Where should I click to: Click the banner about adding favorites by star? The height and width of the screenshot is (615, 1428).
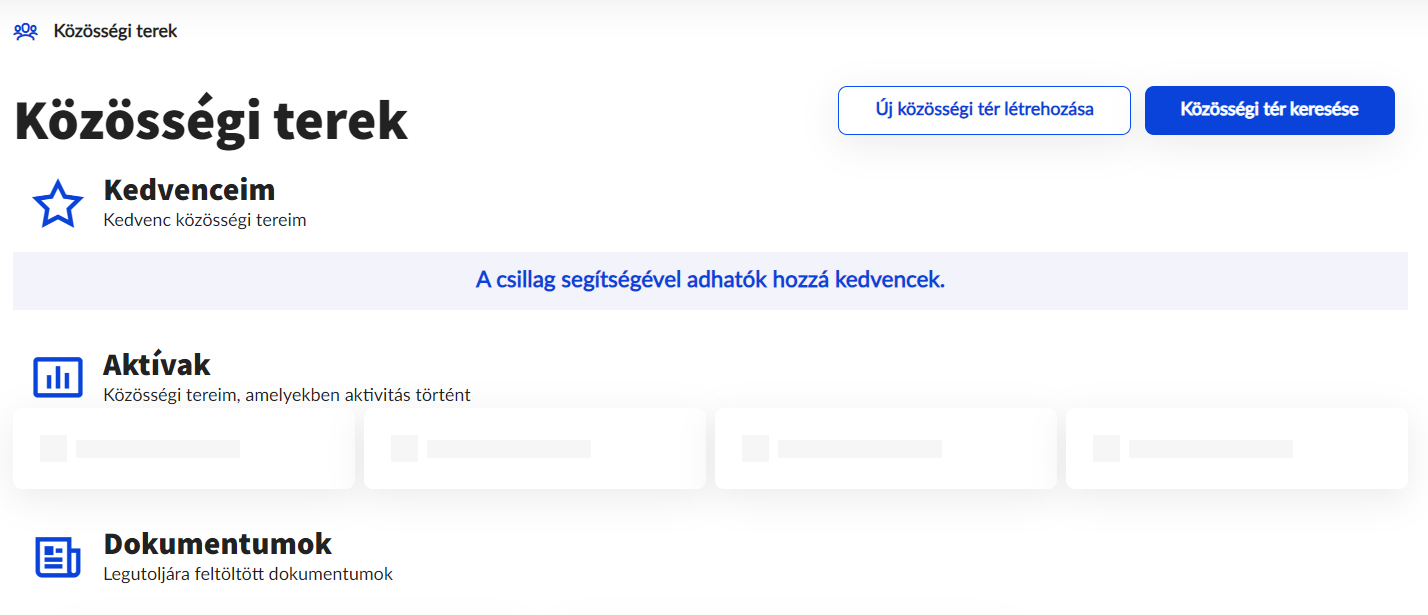pos(710,280)
